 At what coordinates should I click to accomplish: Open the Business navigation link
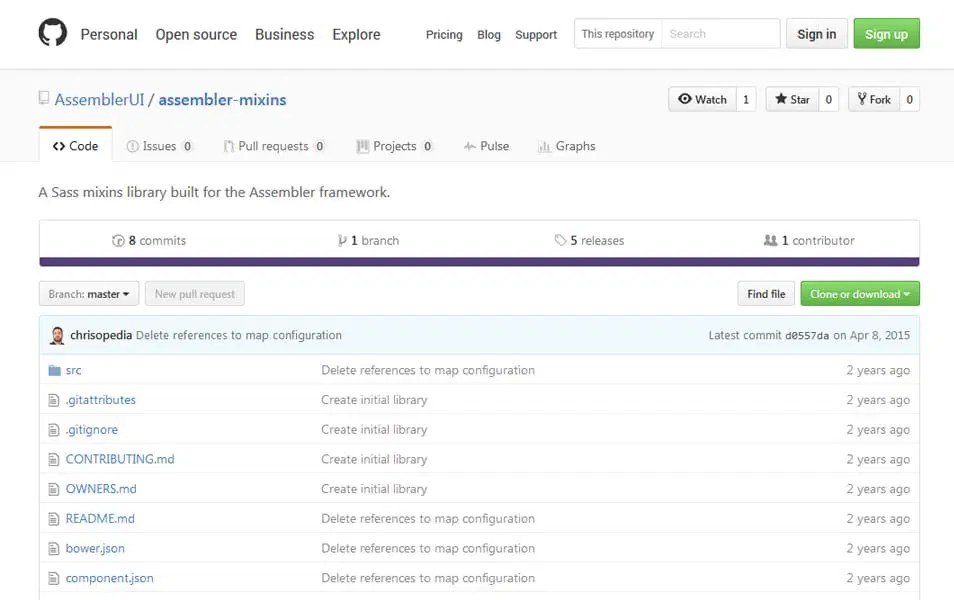pyautogui.click(x=285, y=35)
